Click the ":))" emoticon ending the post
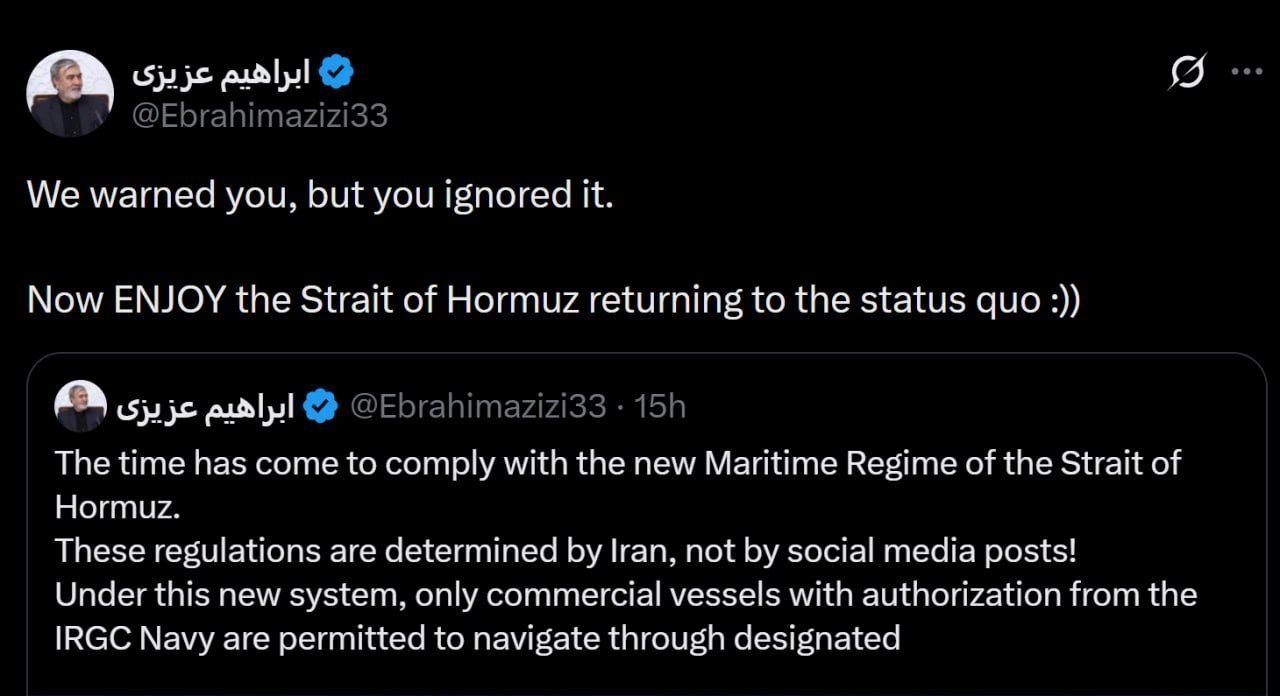The height and width of the screenshot is (696, 1280). pyautogui.click(x=1065, y=300)
